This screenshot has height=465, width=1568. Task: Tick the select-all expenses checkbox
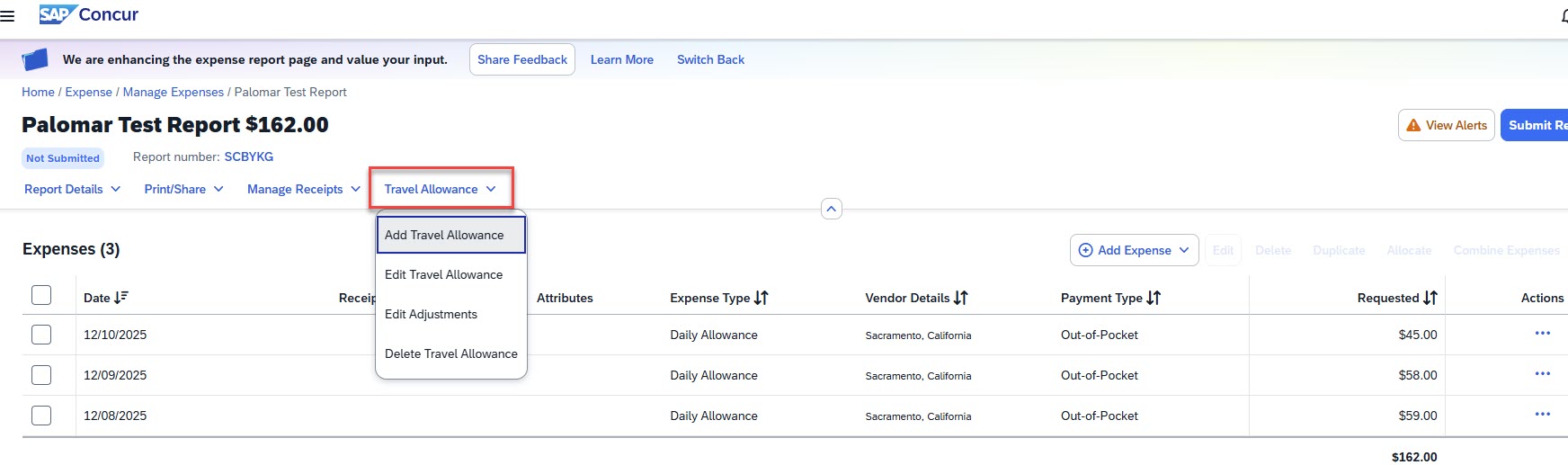pyautogui.click(x=41, y=296)
